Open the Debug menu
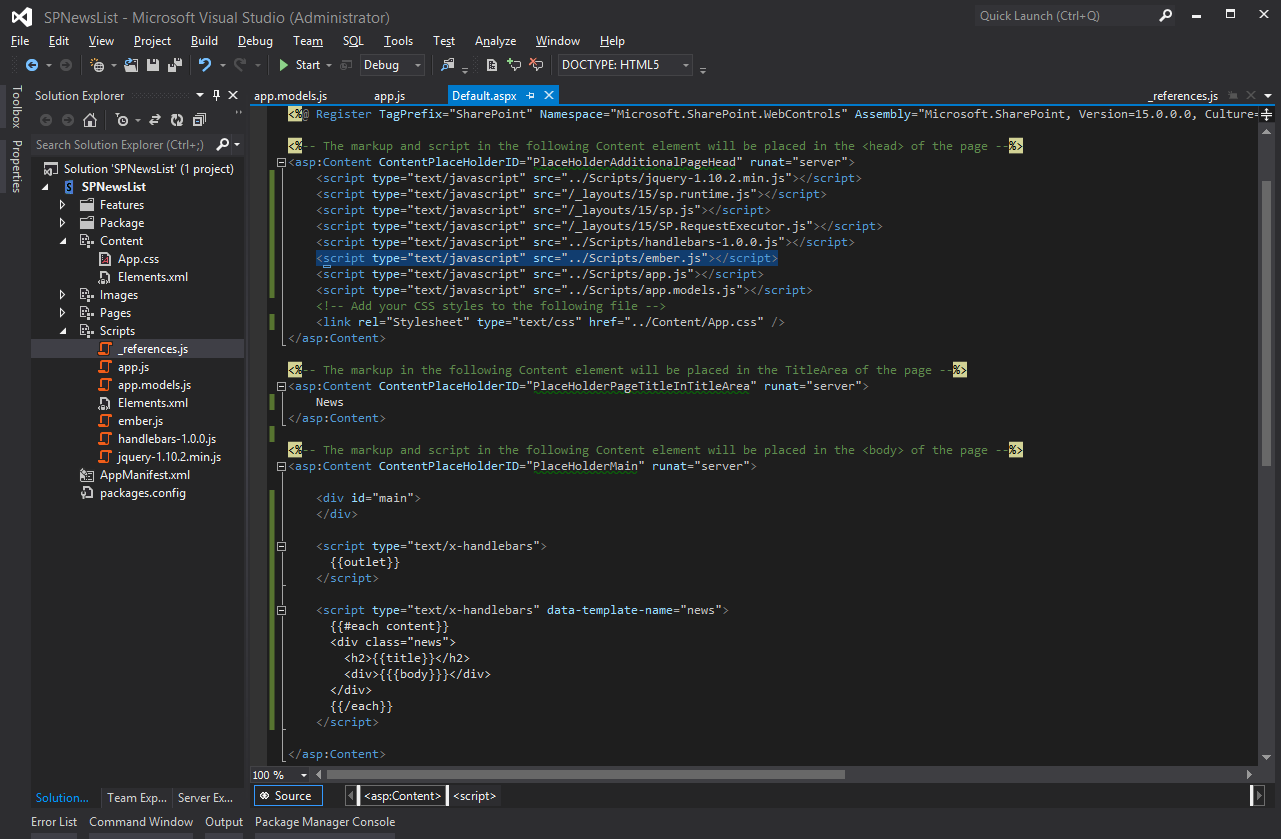Image resolution: width=1281 pixels, height=839 pixels. 255,41
